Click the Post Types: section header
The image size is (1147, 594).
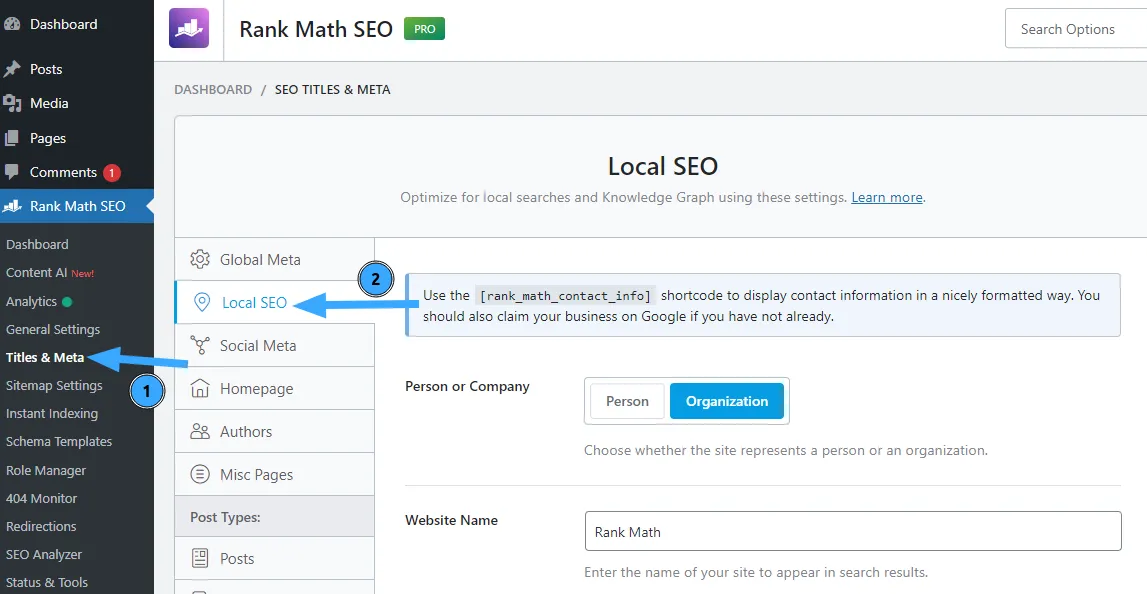(x=225, y=517)
